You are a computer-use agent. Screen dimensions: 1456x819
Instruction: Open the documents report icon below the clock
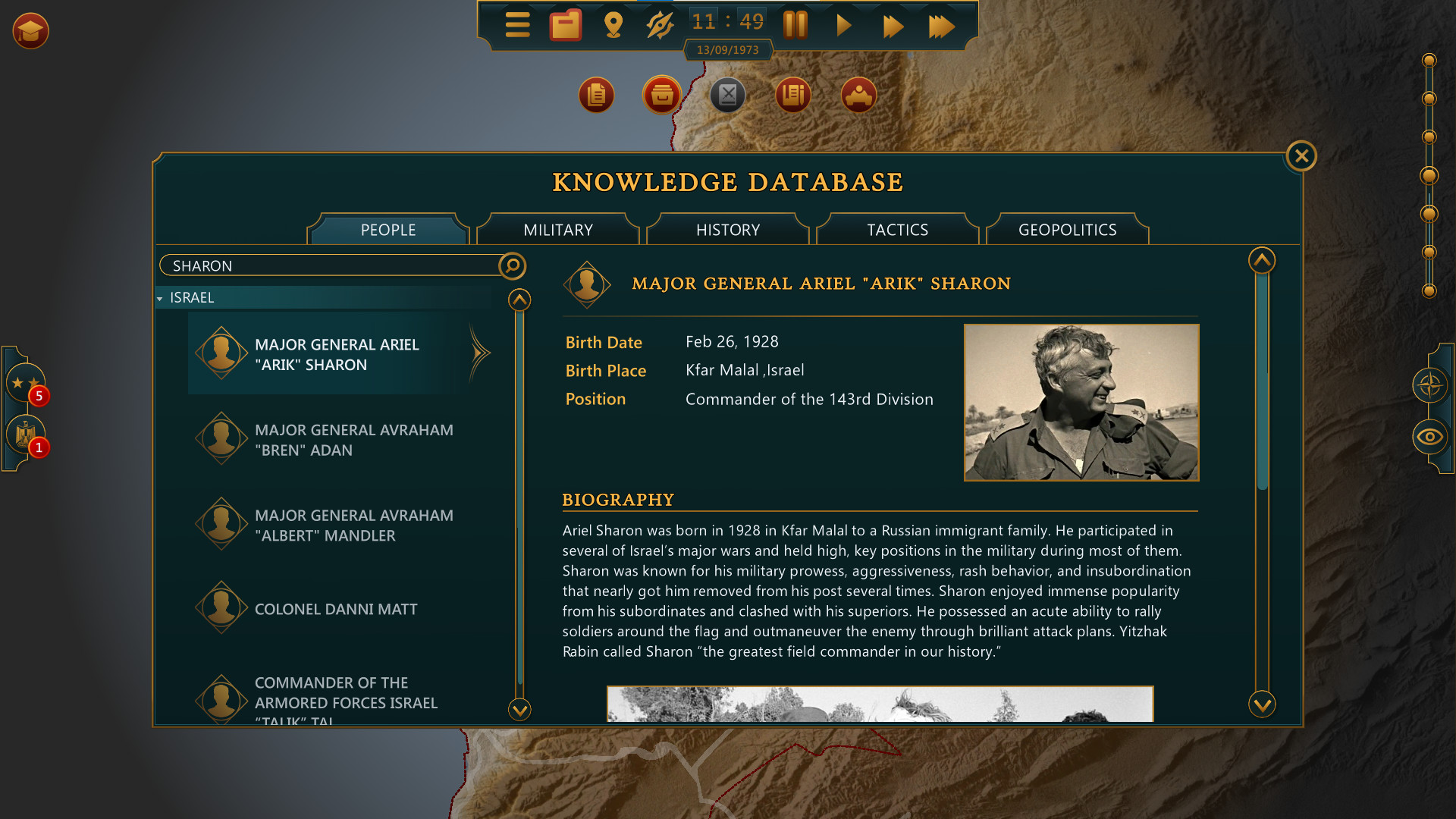tap(596, 96)
